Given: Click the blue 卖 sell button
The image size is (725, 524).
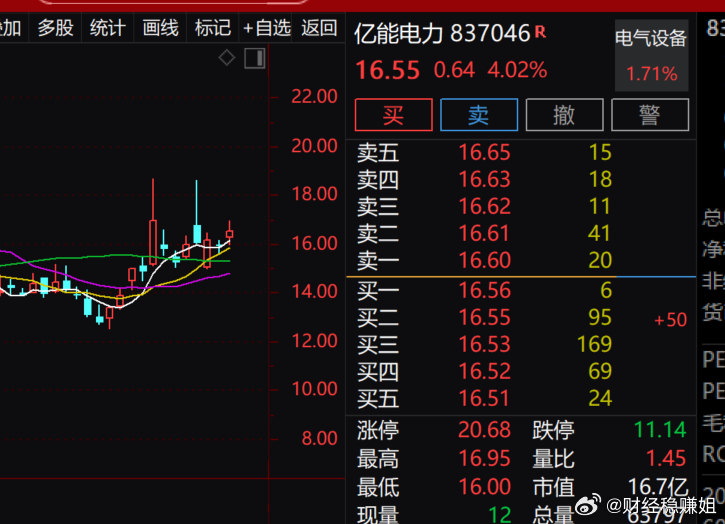Looking at the screenshot, I should pos(479,115).
